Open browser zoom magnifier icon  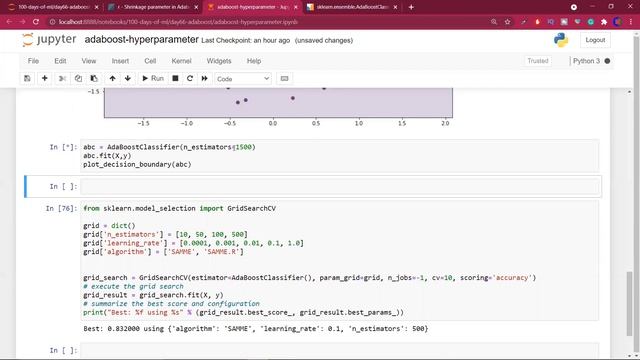click(494, 22)
